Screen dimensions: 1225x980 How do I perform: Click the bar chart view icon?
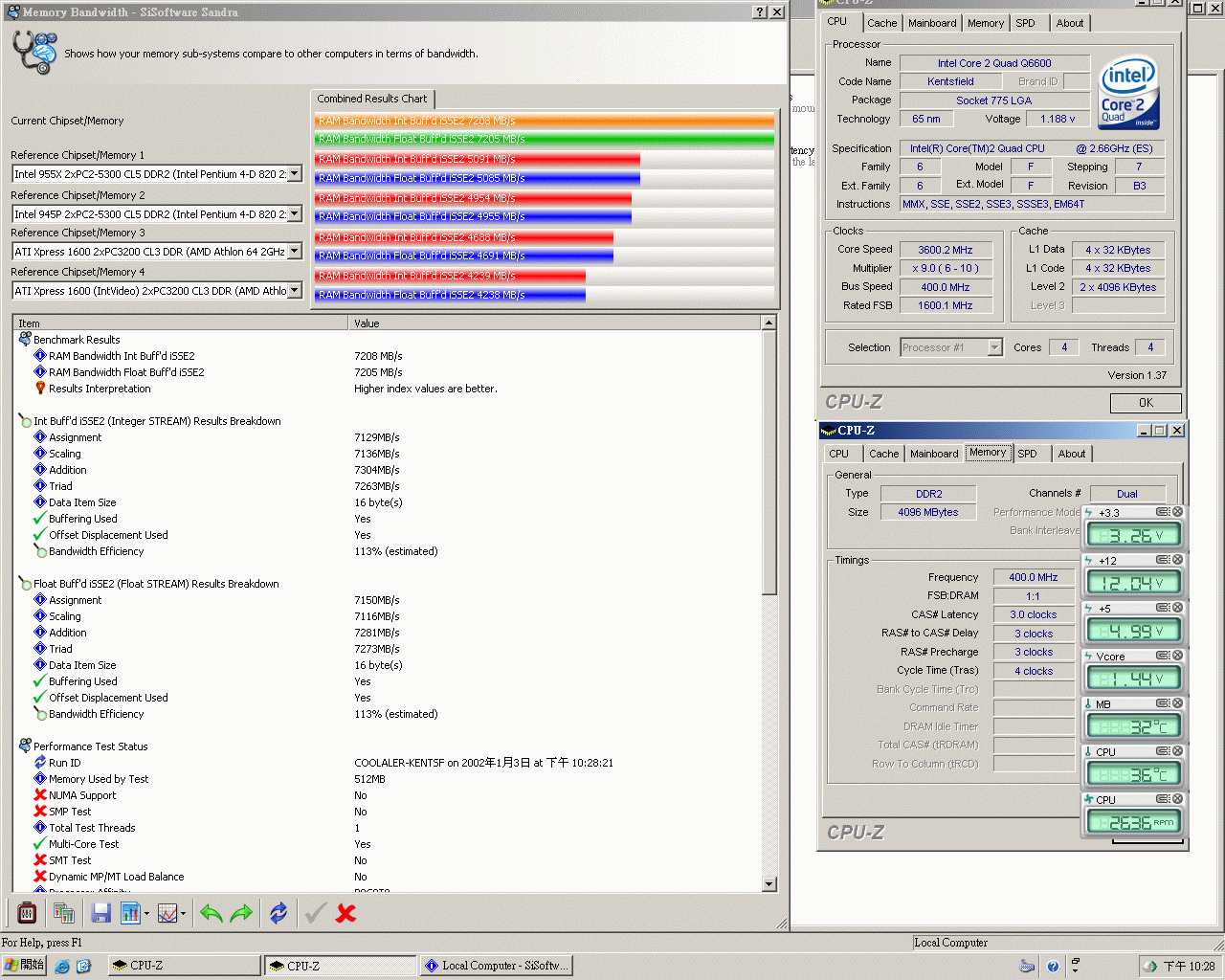[130, 913]
